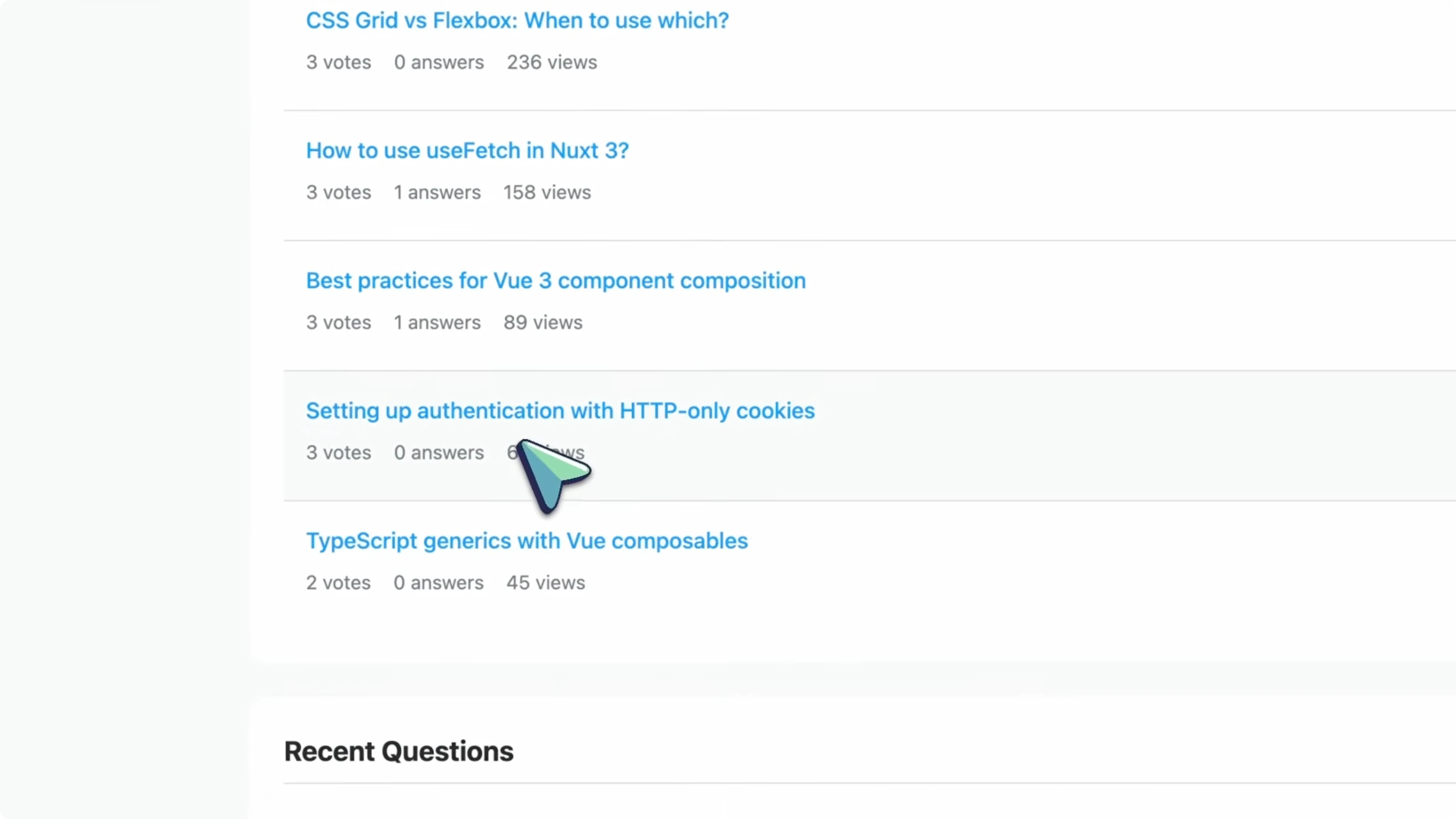This screenshot has height=819, width=1456.
Task: Click "0 answers" under the CSS Grid question
Action: point(439,62)
